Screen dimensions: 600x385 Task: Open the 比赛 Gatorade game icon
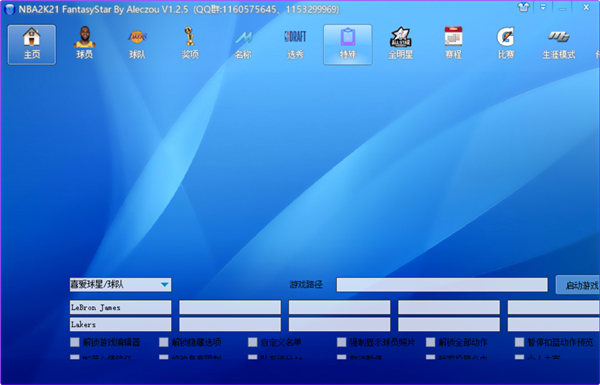[506, 45]
